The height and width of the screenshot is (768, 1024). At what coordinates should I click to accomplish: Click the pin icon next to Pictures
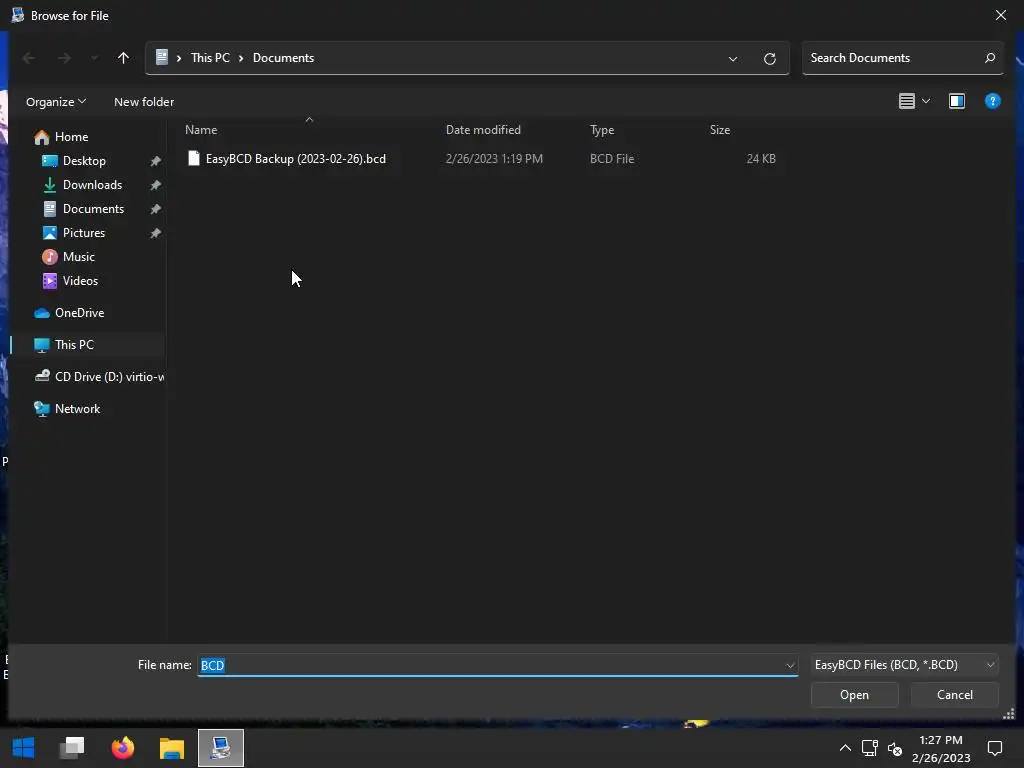point(155,233)
